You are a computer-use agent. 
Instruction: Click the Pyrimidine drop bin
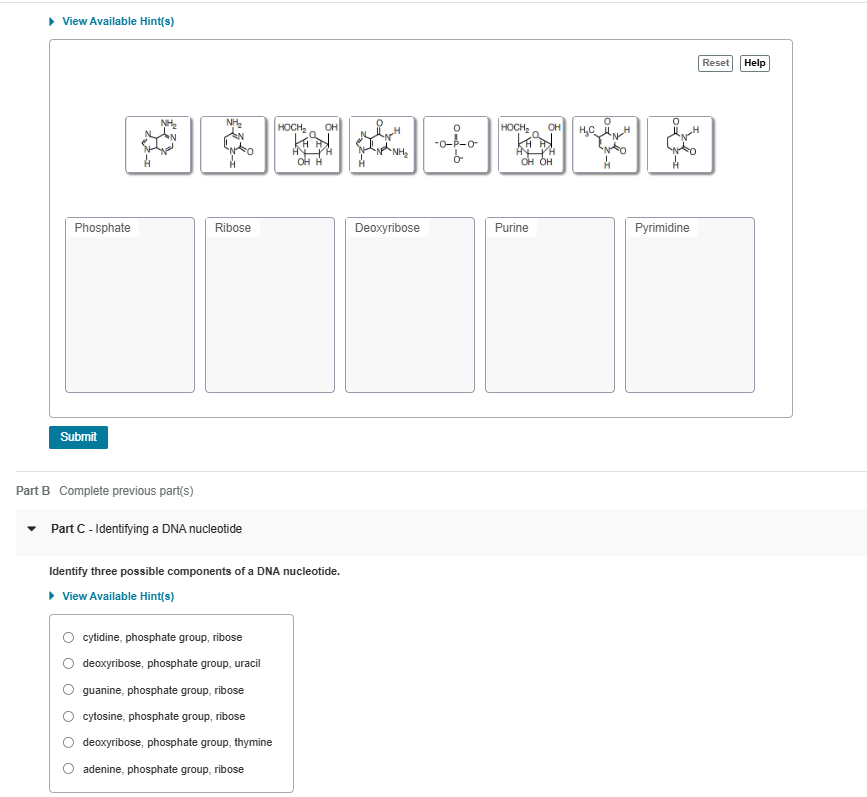(689, 310)
